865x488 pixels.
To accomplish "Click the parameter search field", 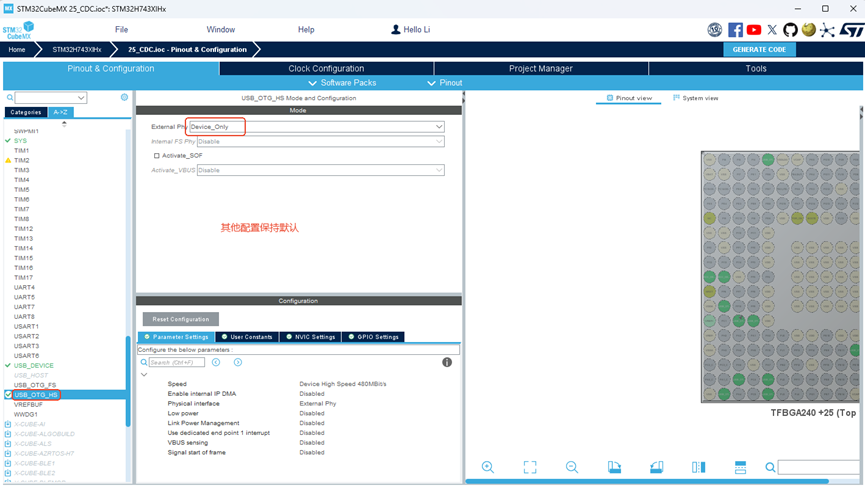I will coord(177,362).
